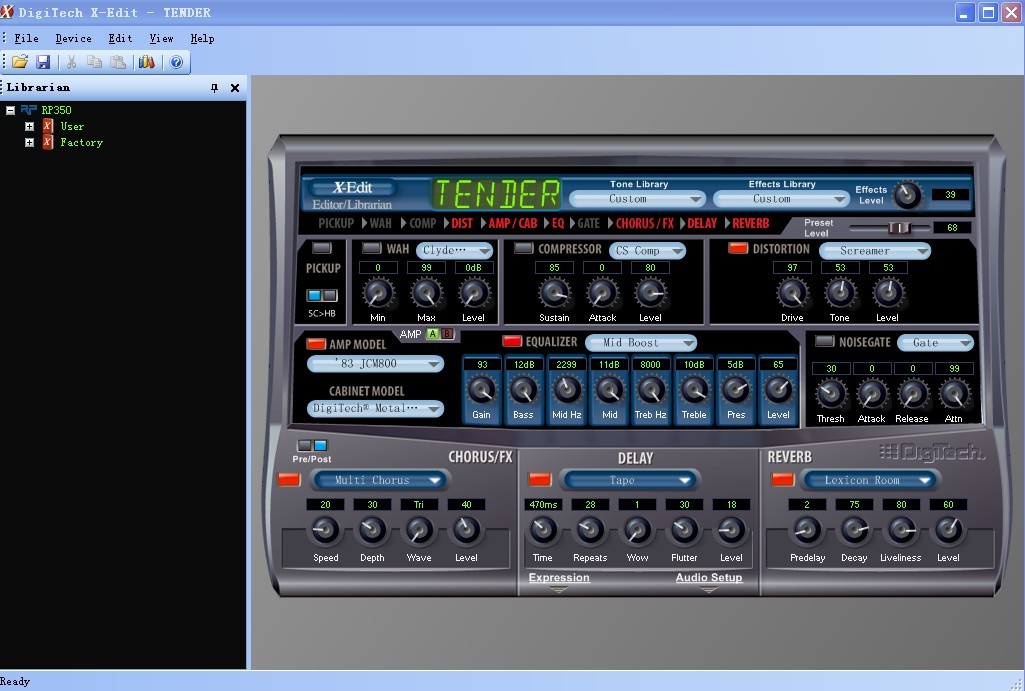Adjust the Distortion Tone knob
1025x691 pixels.
[x=840, y=293]
